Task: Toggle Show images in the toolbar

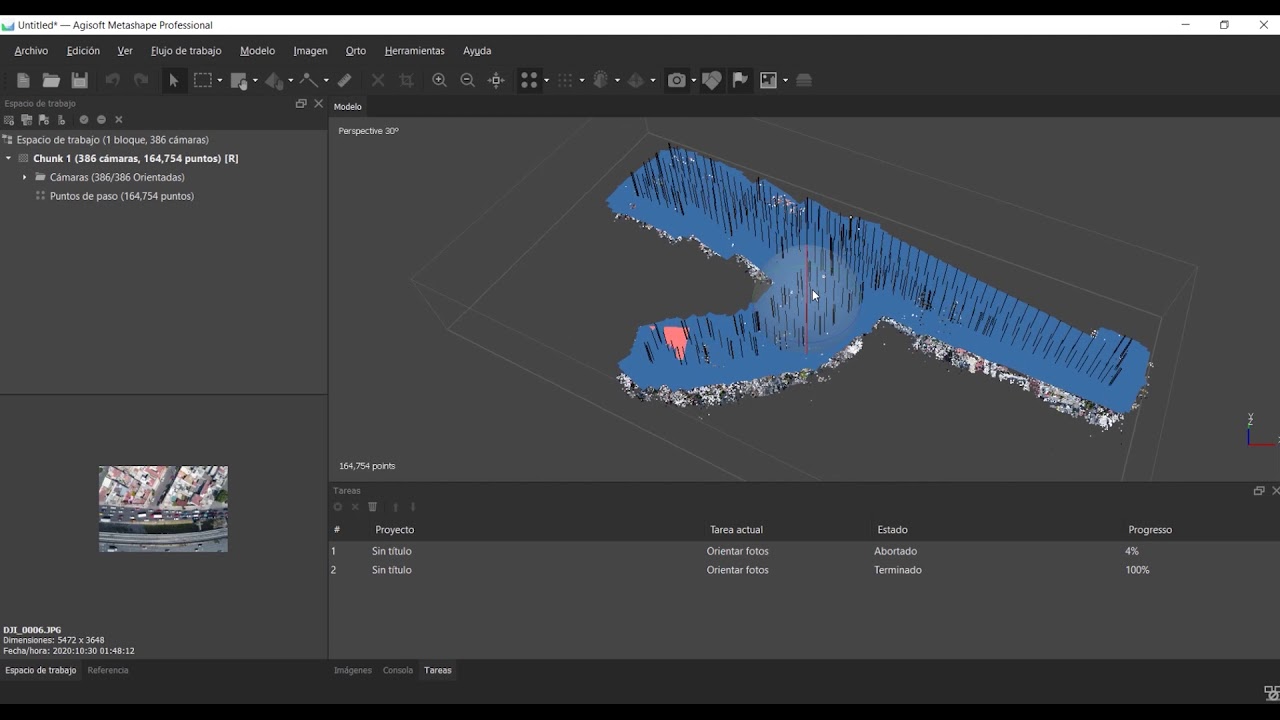Action: (769, 80)
